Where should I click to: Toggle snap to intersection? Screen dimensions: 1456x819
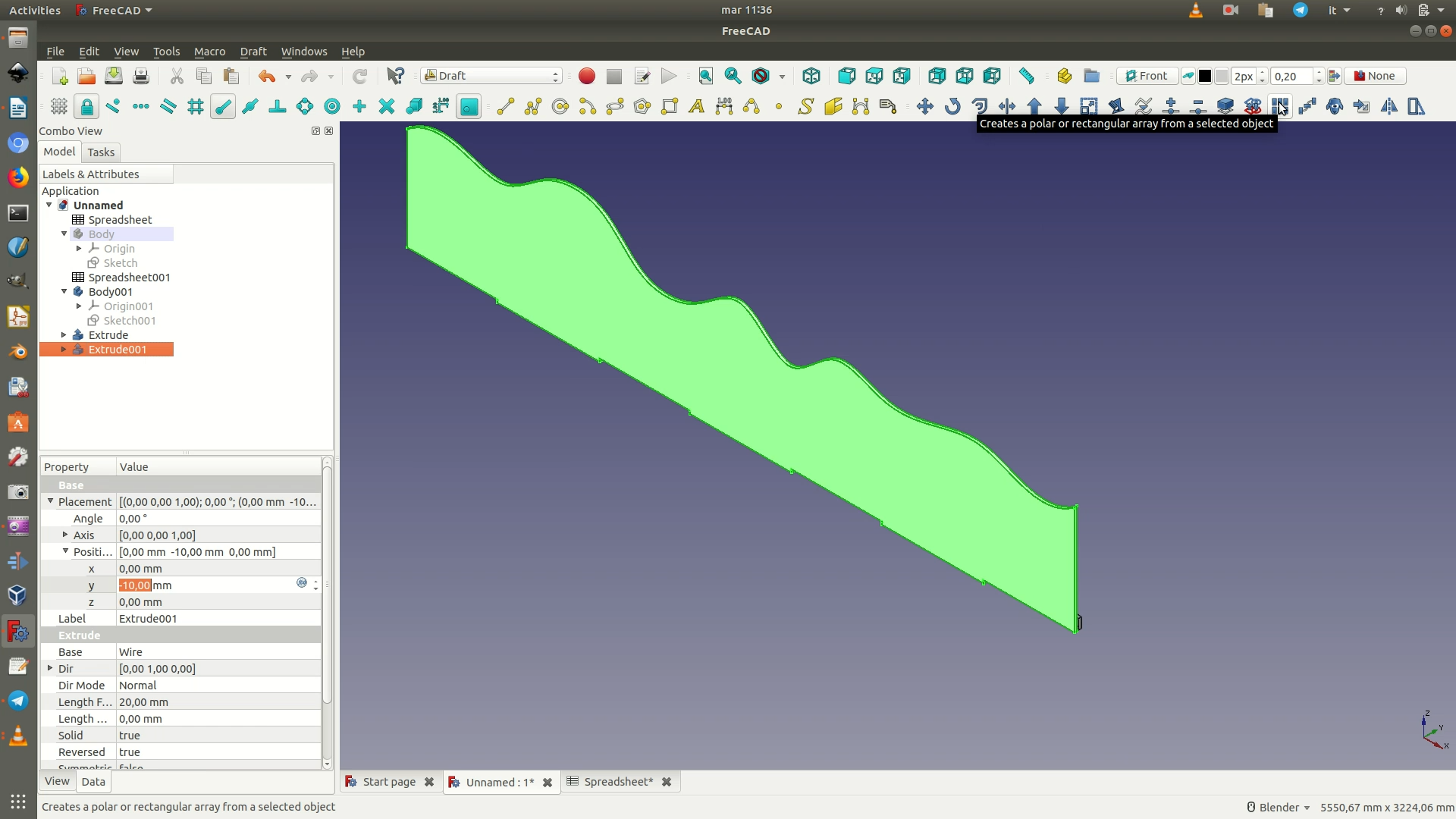point(387,106)
